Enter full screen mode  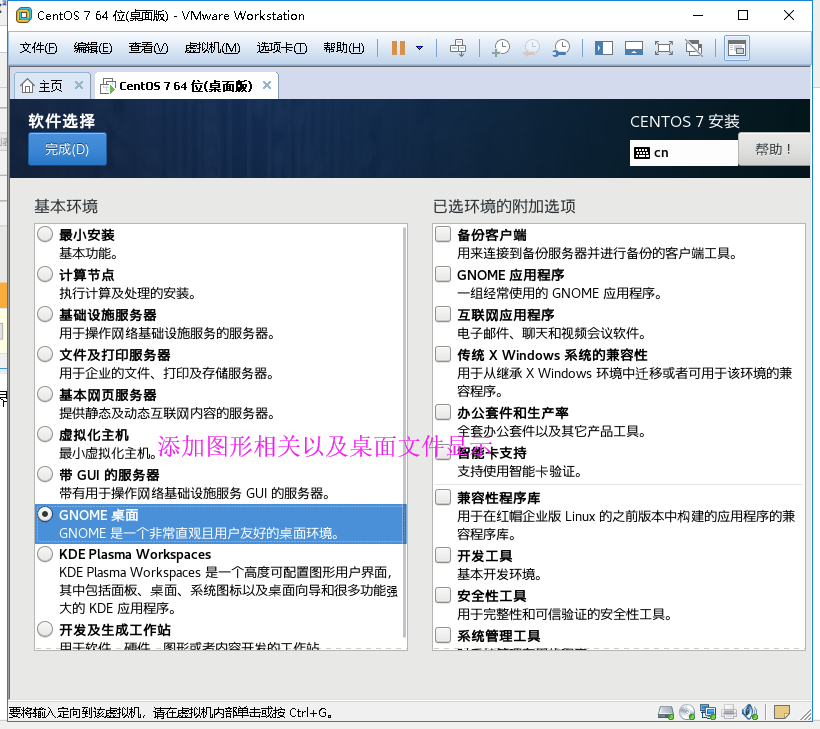(664, 48)
